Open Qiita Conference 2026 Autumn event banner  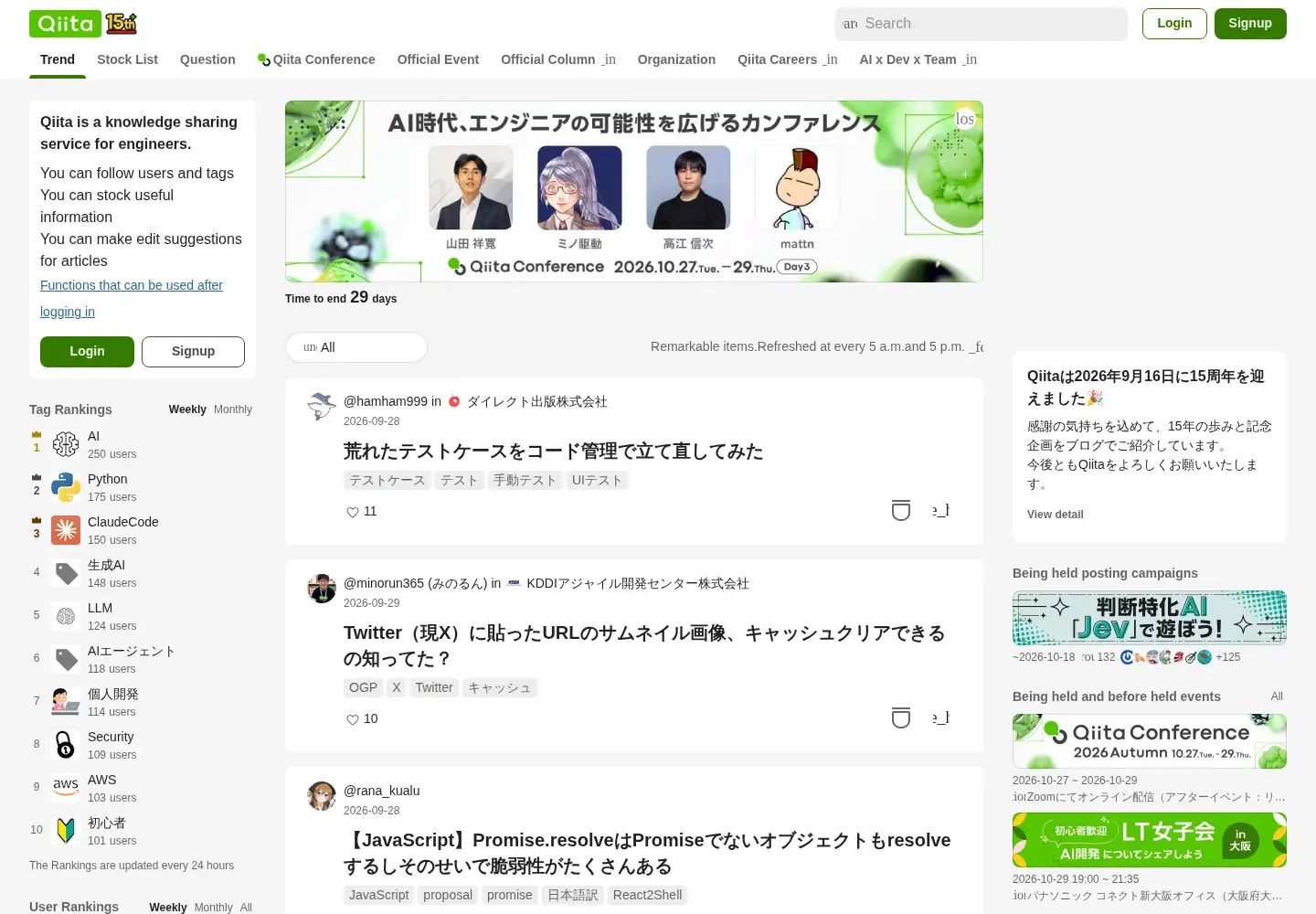pos(1150,741)
